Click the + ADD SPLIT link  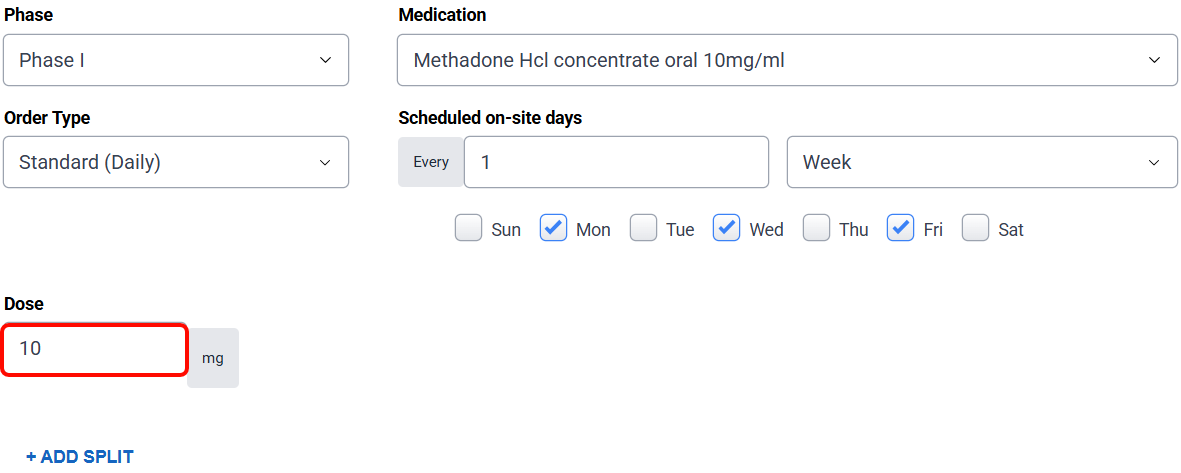(80, 457)
